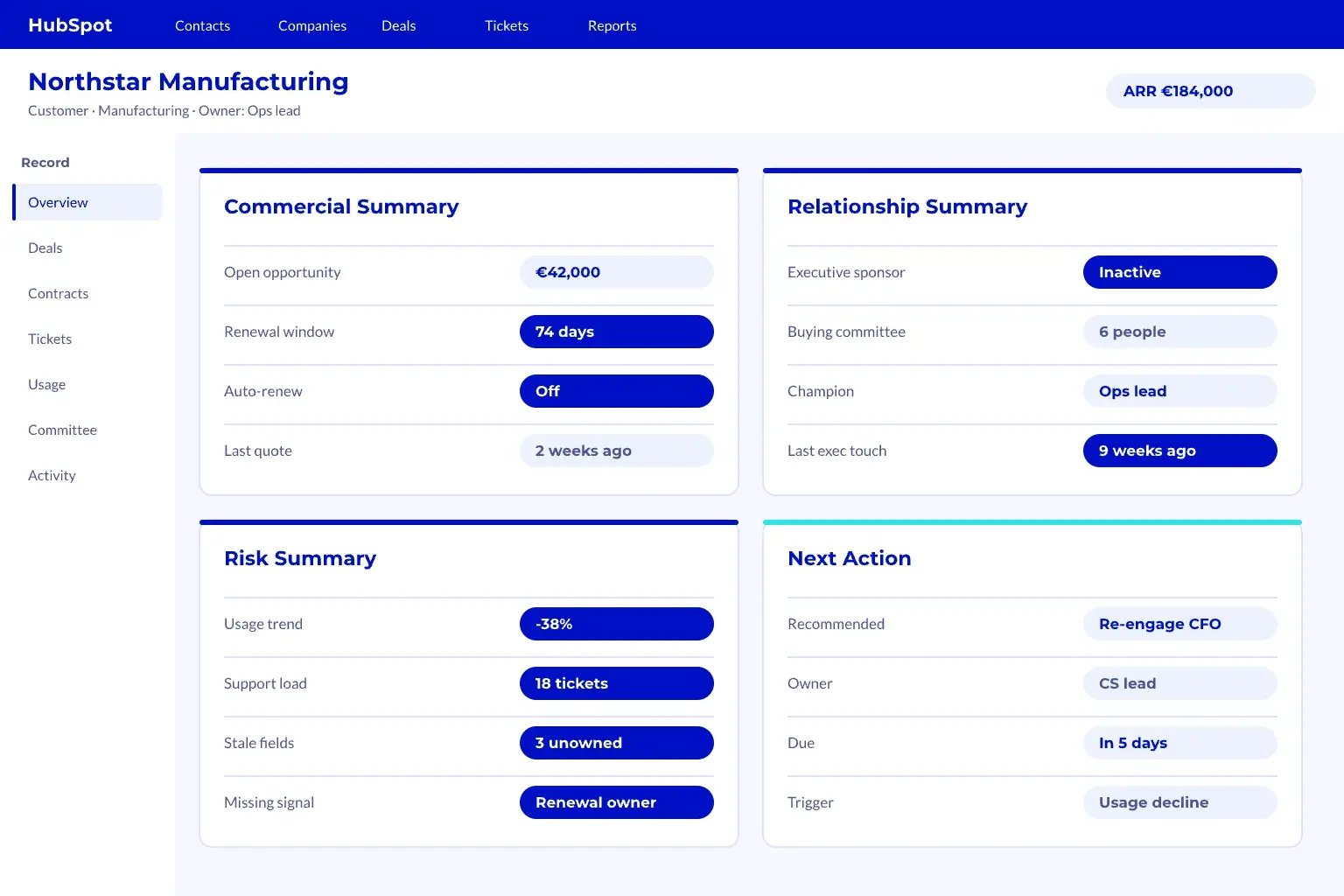Click the Northstar Manufacturing title
Image resolution: width=1344 pixels, height=896 pixels.
(188, 81)
